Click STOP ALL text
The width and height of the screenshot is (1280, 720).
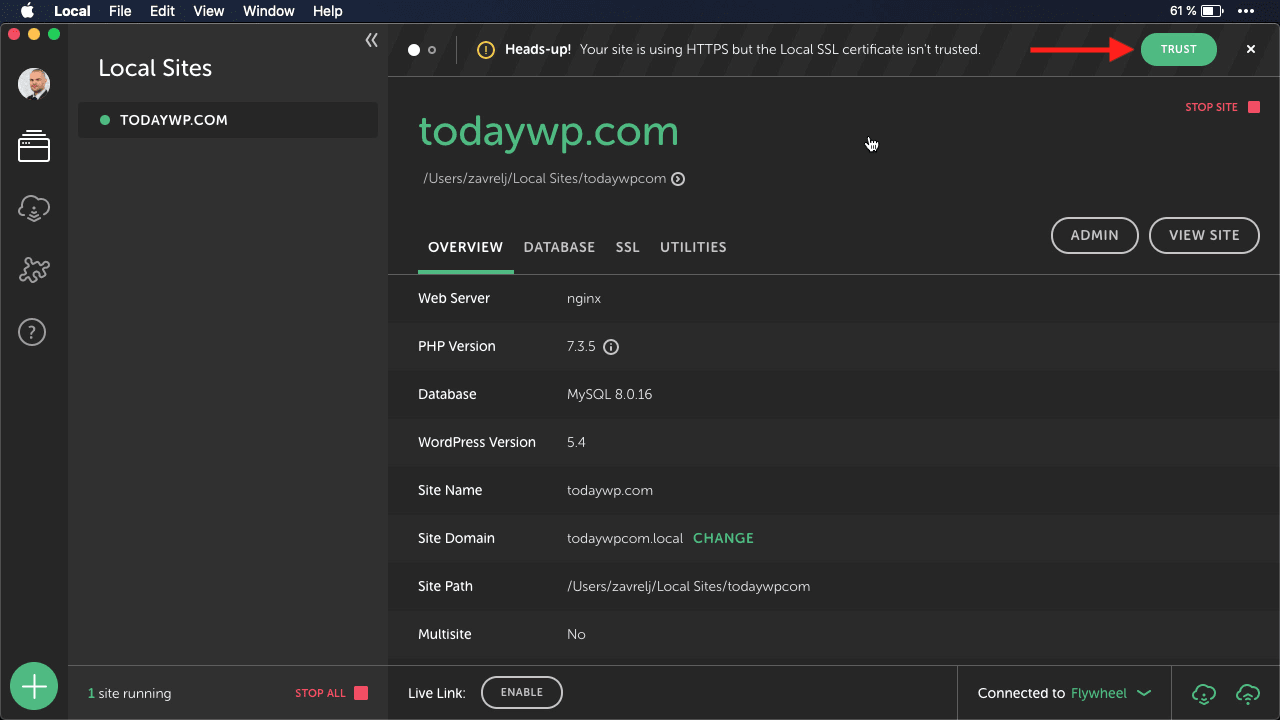pos(320,693)
